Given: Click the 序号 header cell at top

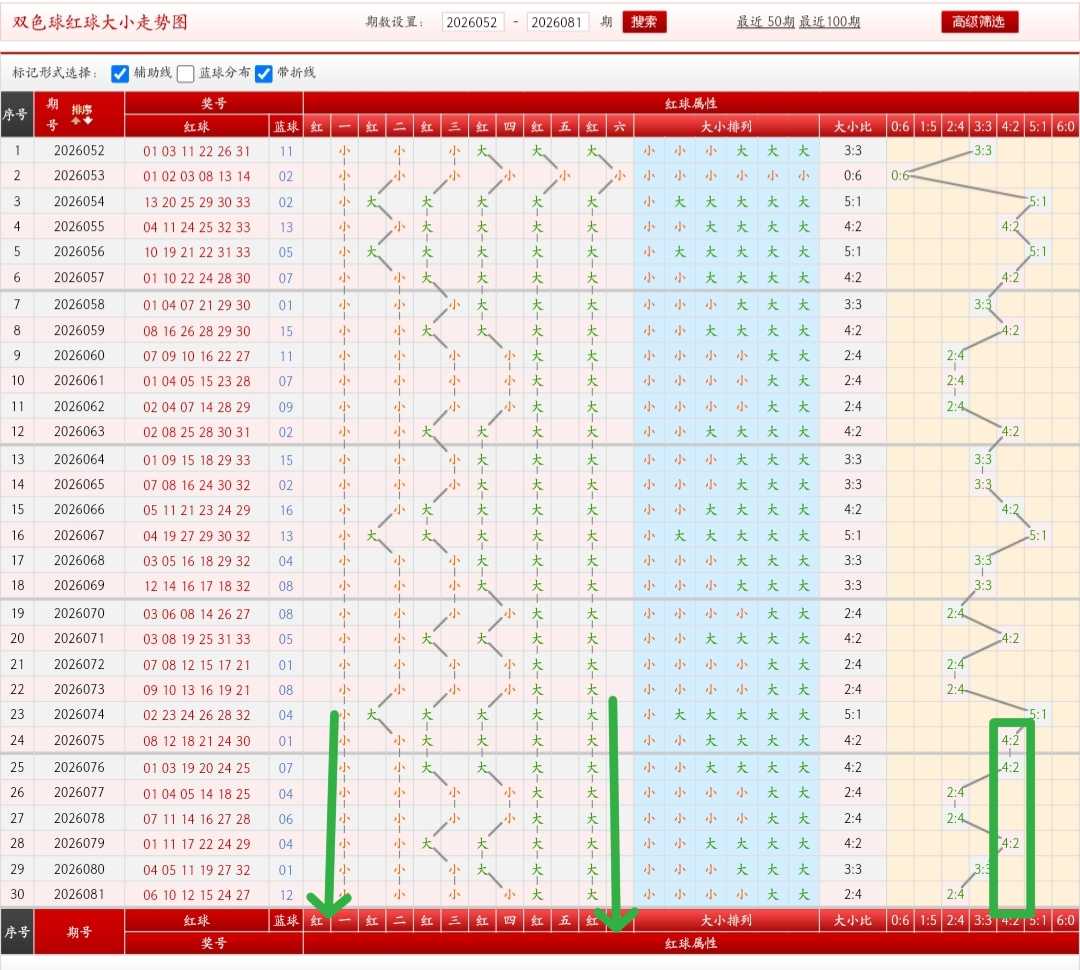Looking at the screenshot, I should (17, 114).
